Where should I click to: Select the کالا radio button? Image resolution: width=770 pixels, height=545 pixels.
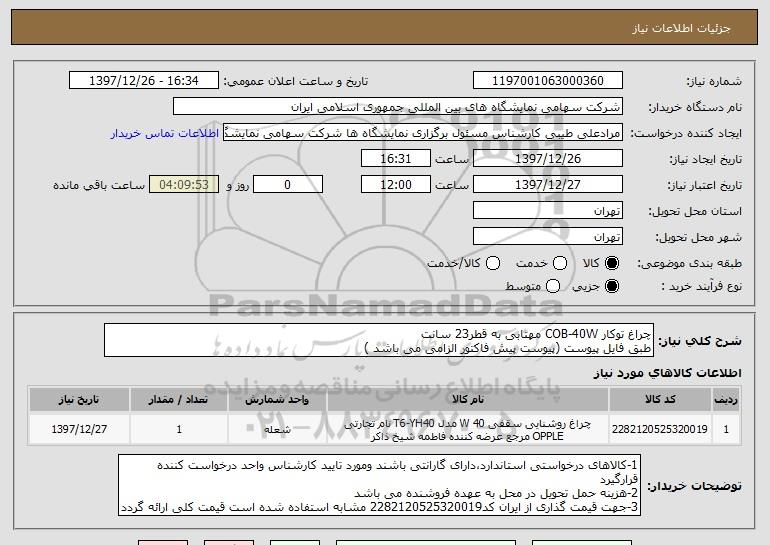612,263
